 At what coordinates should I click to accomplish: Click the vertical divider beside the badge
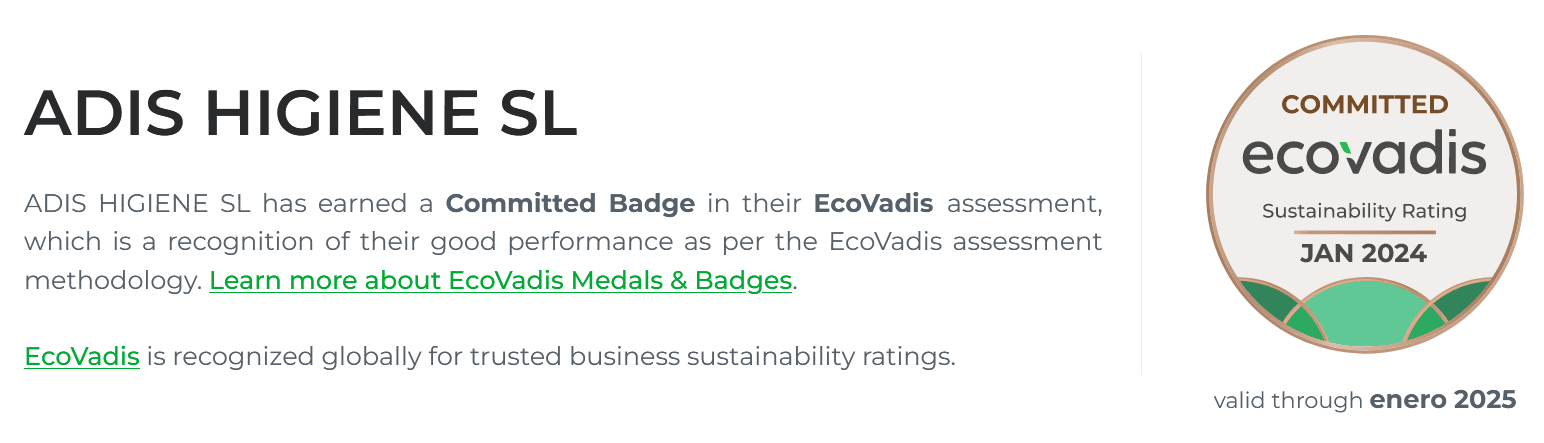[x=1141, y=214]
